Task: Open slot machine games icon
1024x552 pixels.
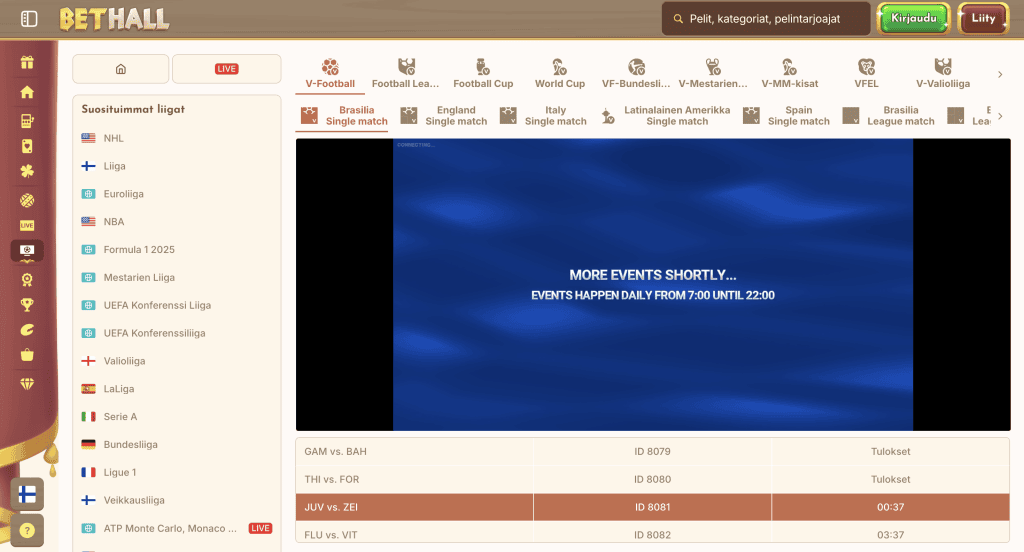Action: 27,121
